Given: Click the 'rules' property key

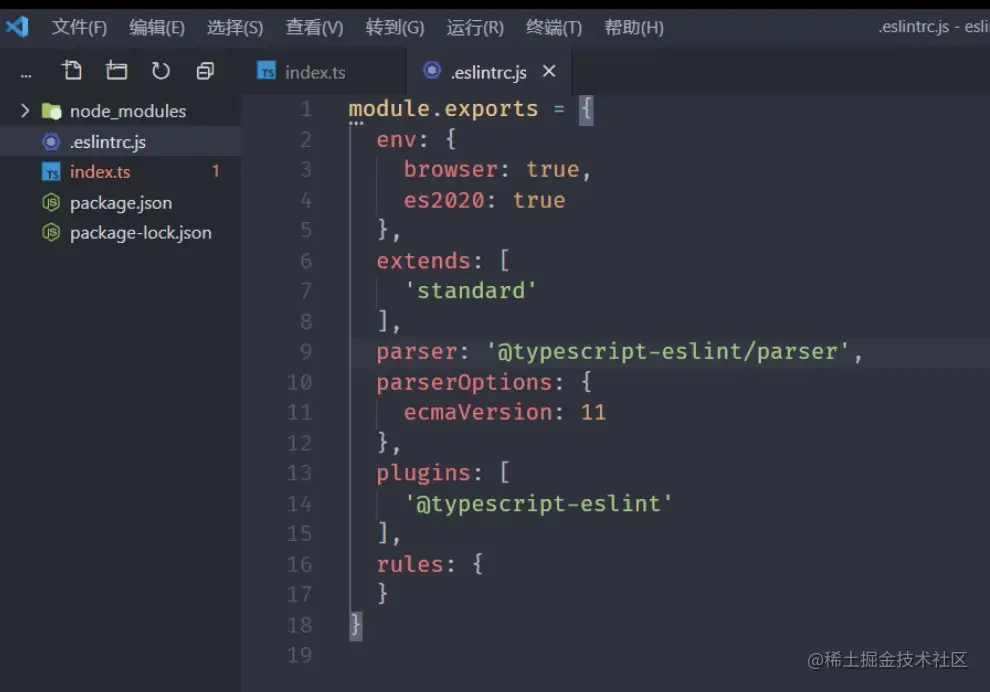Looking at the screenshot, I should [410, 564].
